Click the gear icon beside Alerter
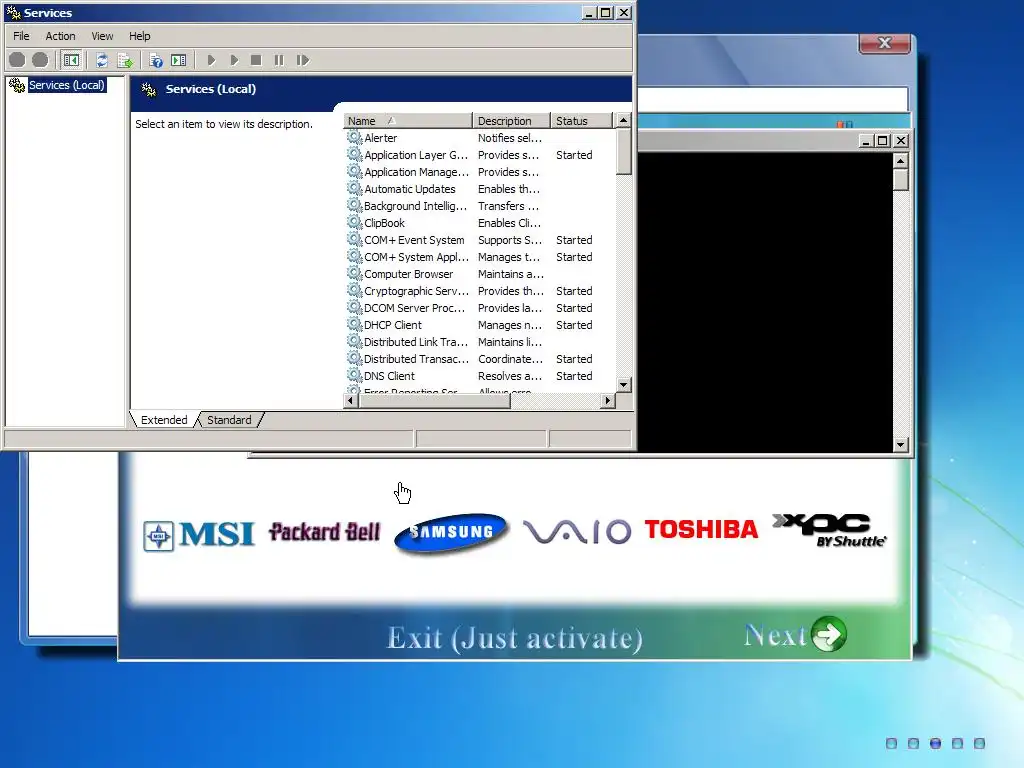The height and width of the screenshot is (768, 1024). point(354,137)
